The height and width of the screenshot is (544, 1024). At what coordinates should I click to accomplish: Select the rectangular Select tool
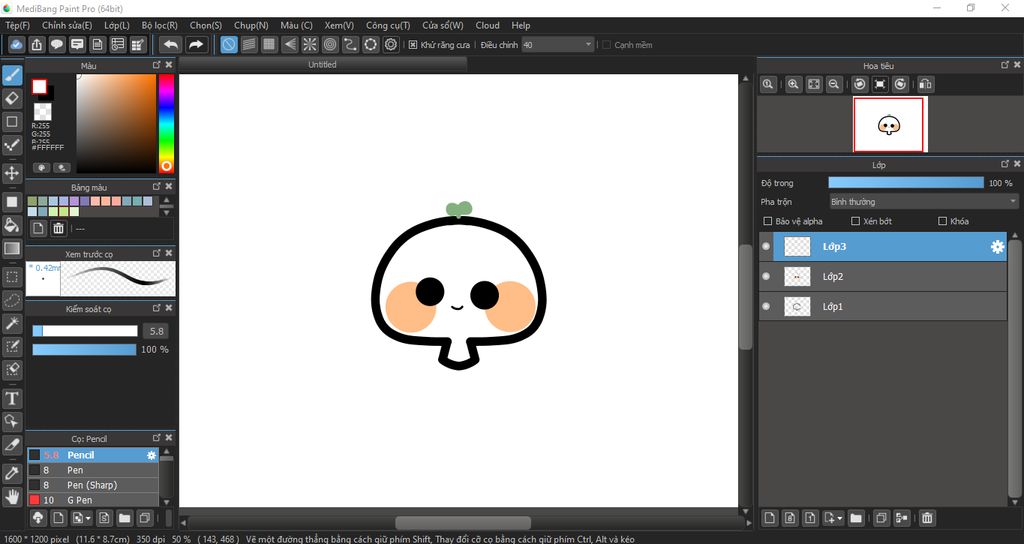click(x=12, y=277)
